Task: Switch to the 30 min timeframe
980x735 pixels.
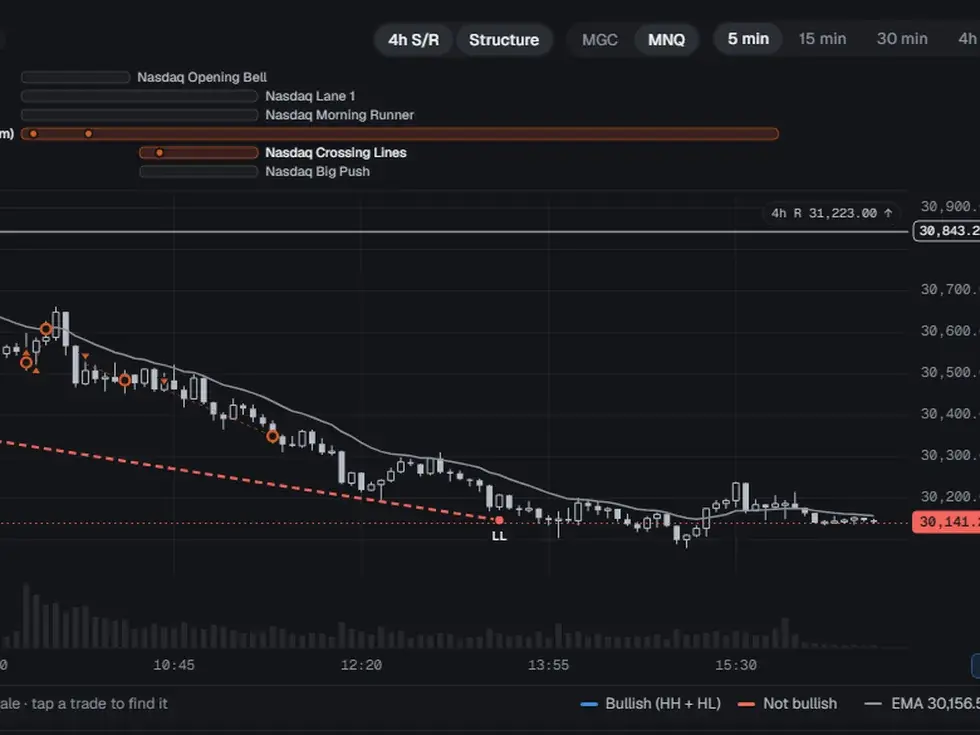Action: (x=902, y=39)
